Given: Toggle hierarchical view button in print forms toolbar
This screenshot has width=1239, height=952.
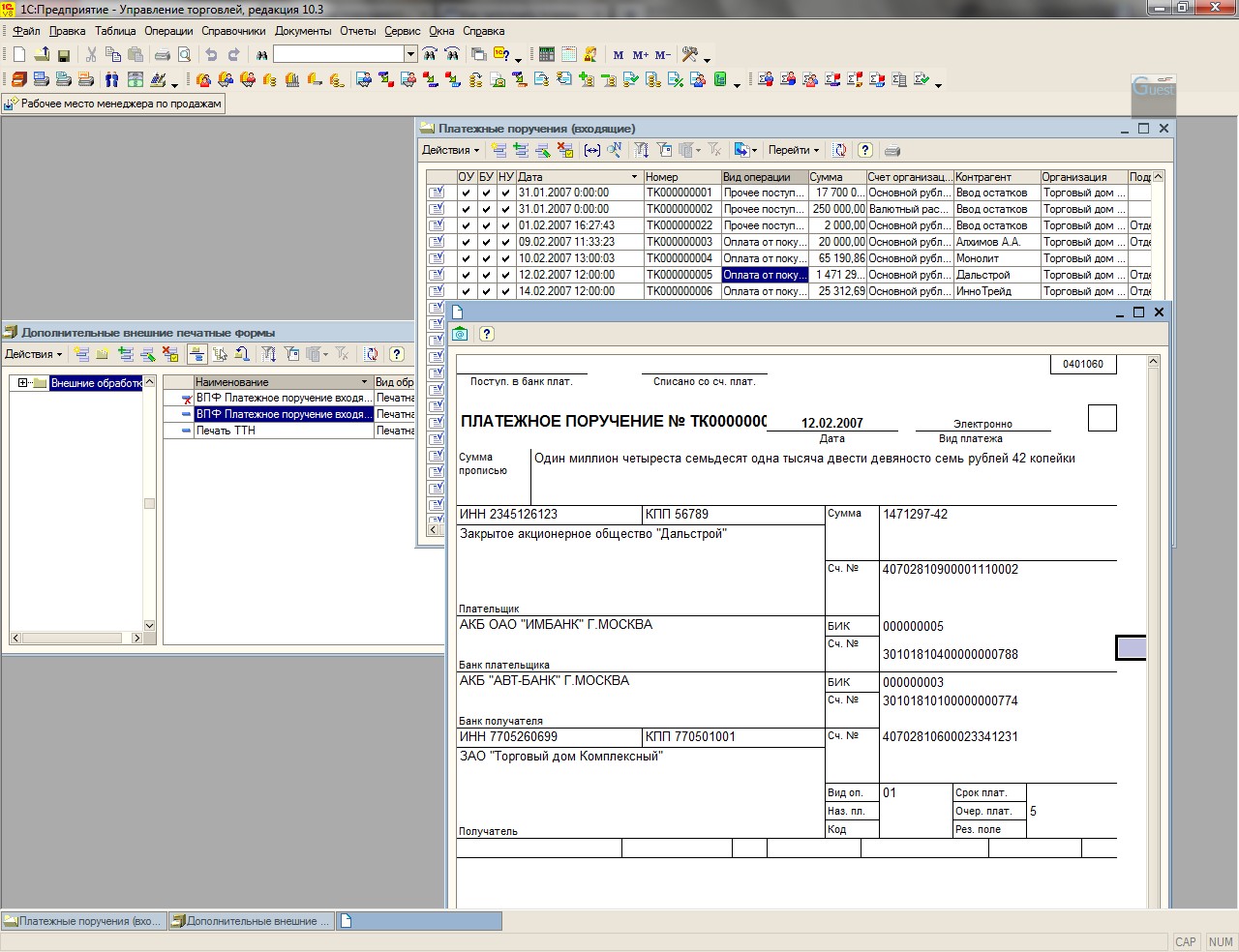Looking at the screenshot, I should pyautogui.click(x=196, y=354).
